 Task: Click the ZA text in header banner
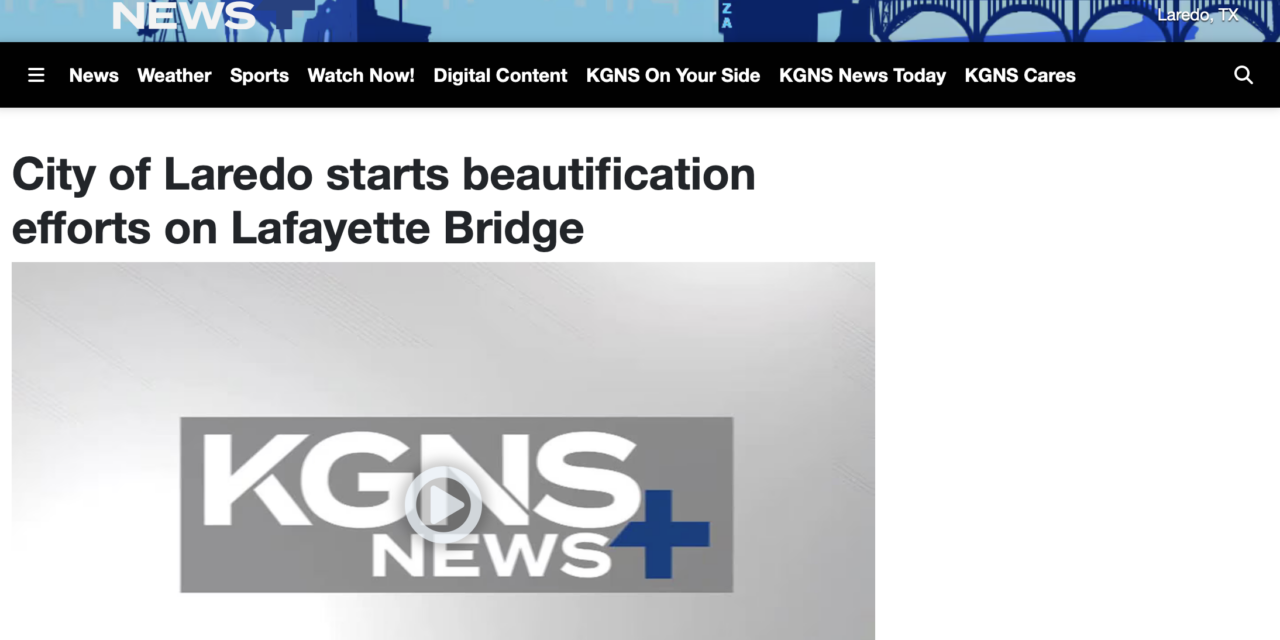(x=727, y=15)
